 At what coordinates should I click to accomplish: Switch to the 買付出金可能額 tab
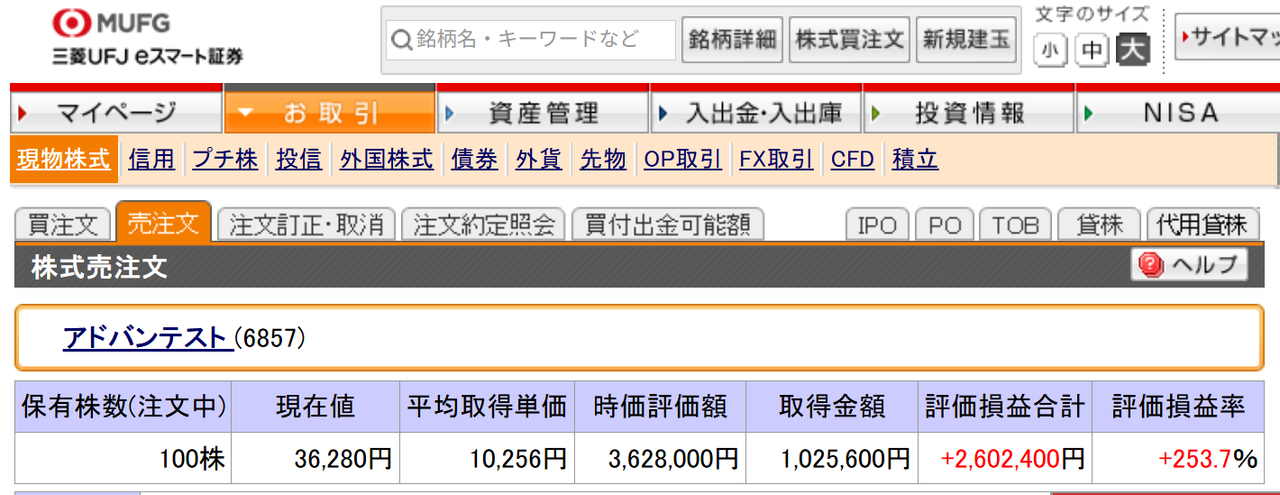point(667,224)
